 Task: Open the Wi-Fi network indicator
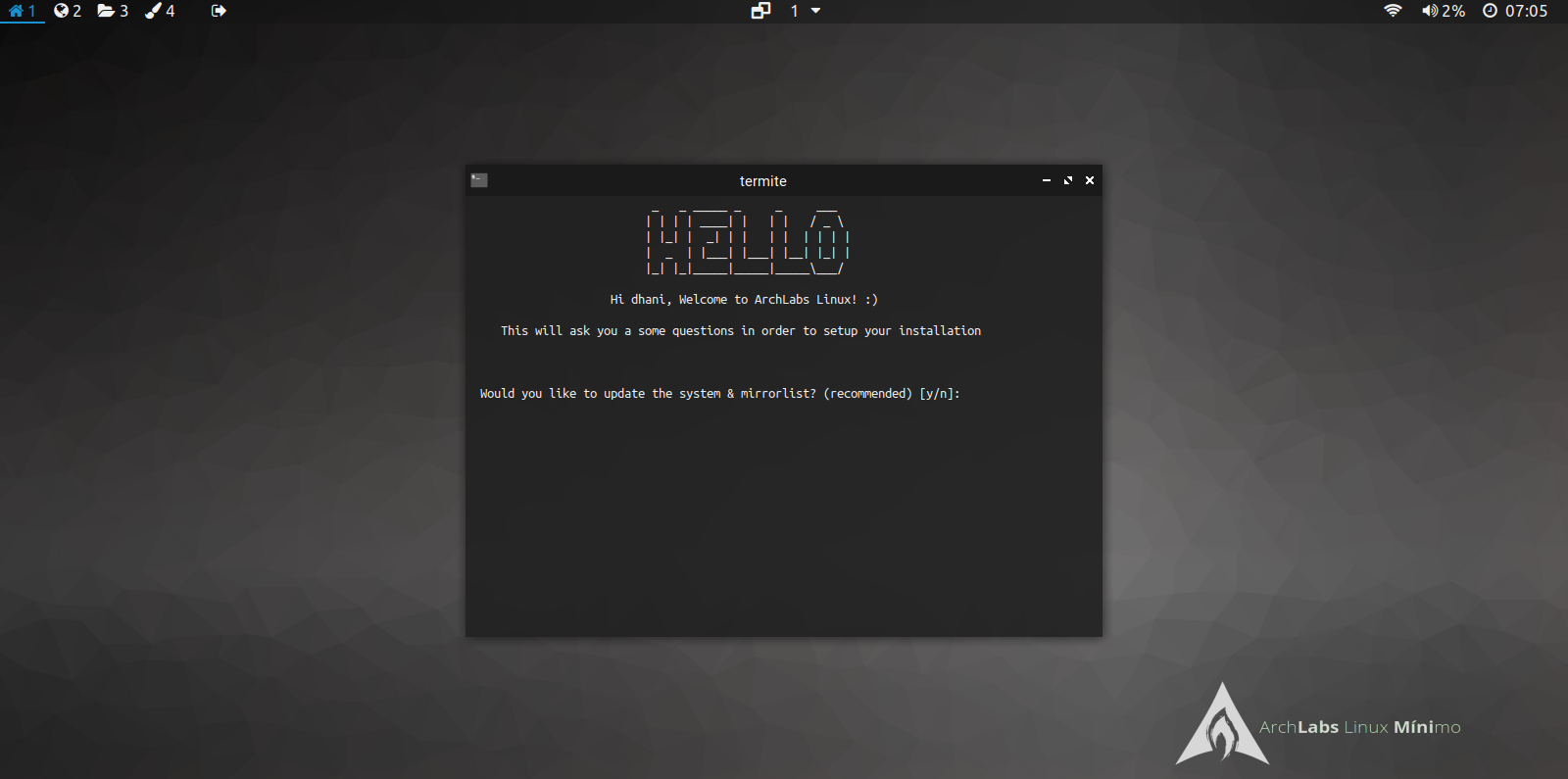point(1393,11)
